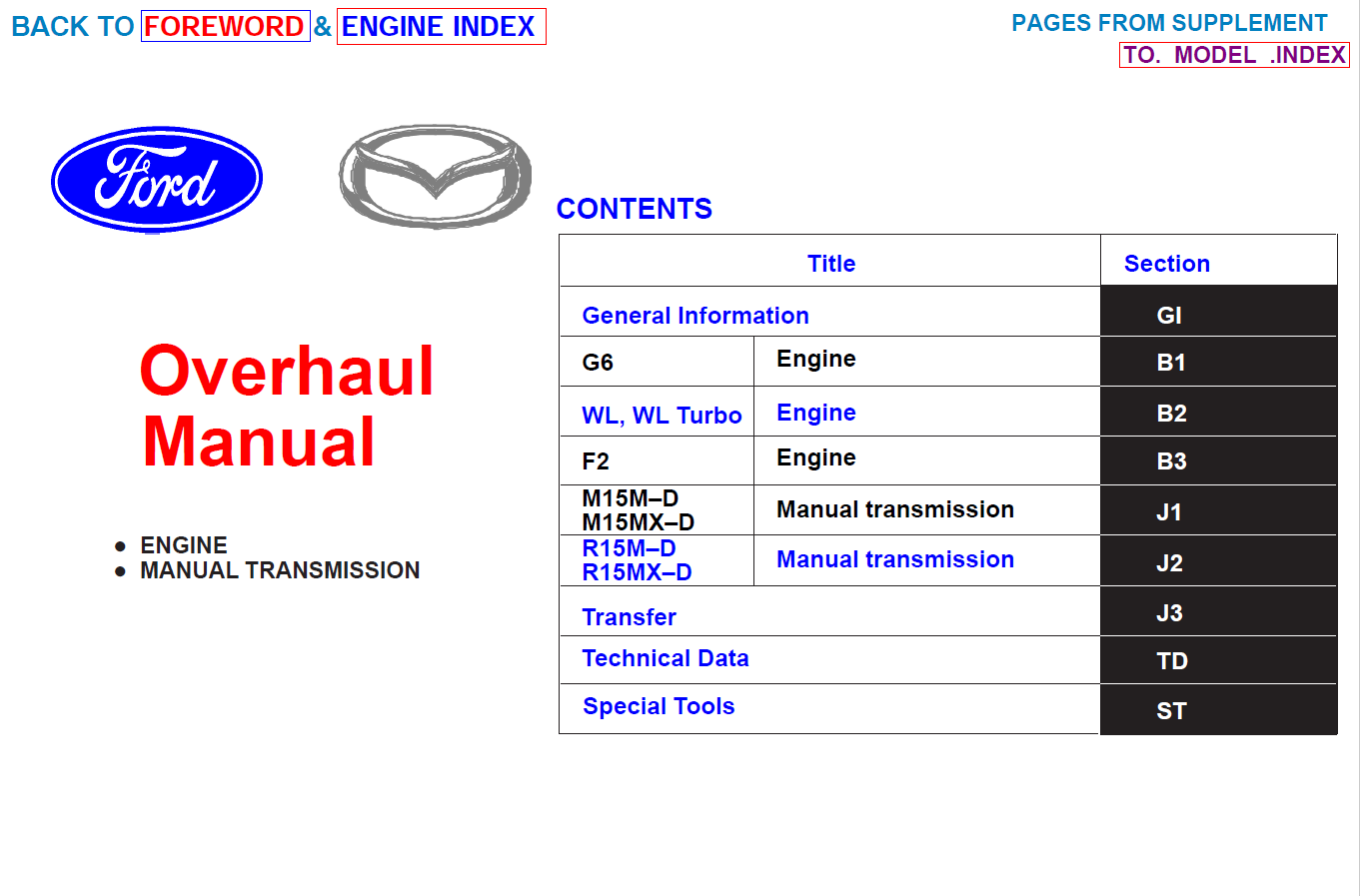
Task: Click the BACK TO text
Action: 73,27
